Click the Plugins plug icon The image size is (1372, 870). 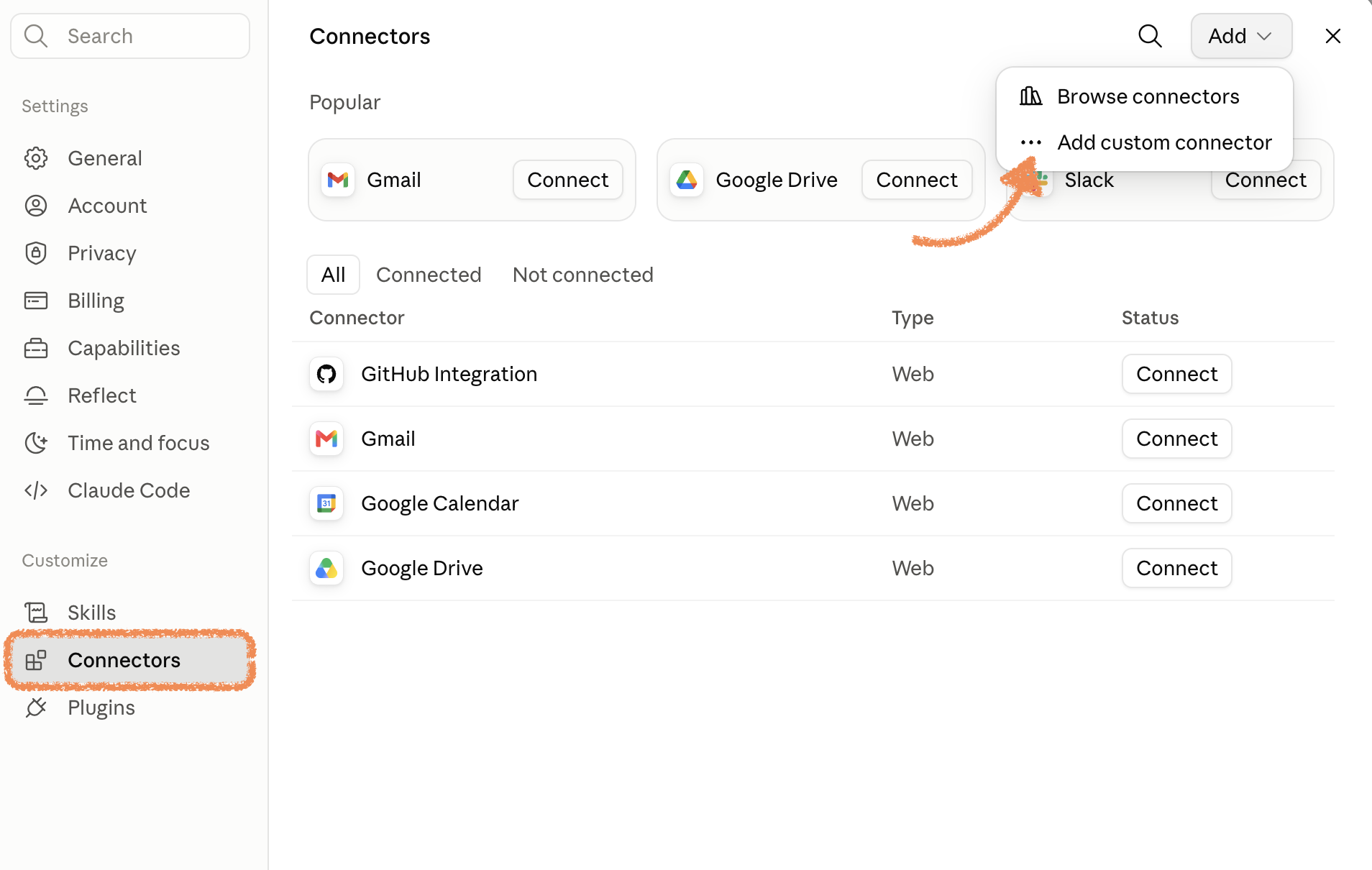pyautogui.click(x=36, y=708)
